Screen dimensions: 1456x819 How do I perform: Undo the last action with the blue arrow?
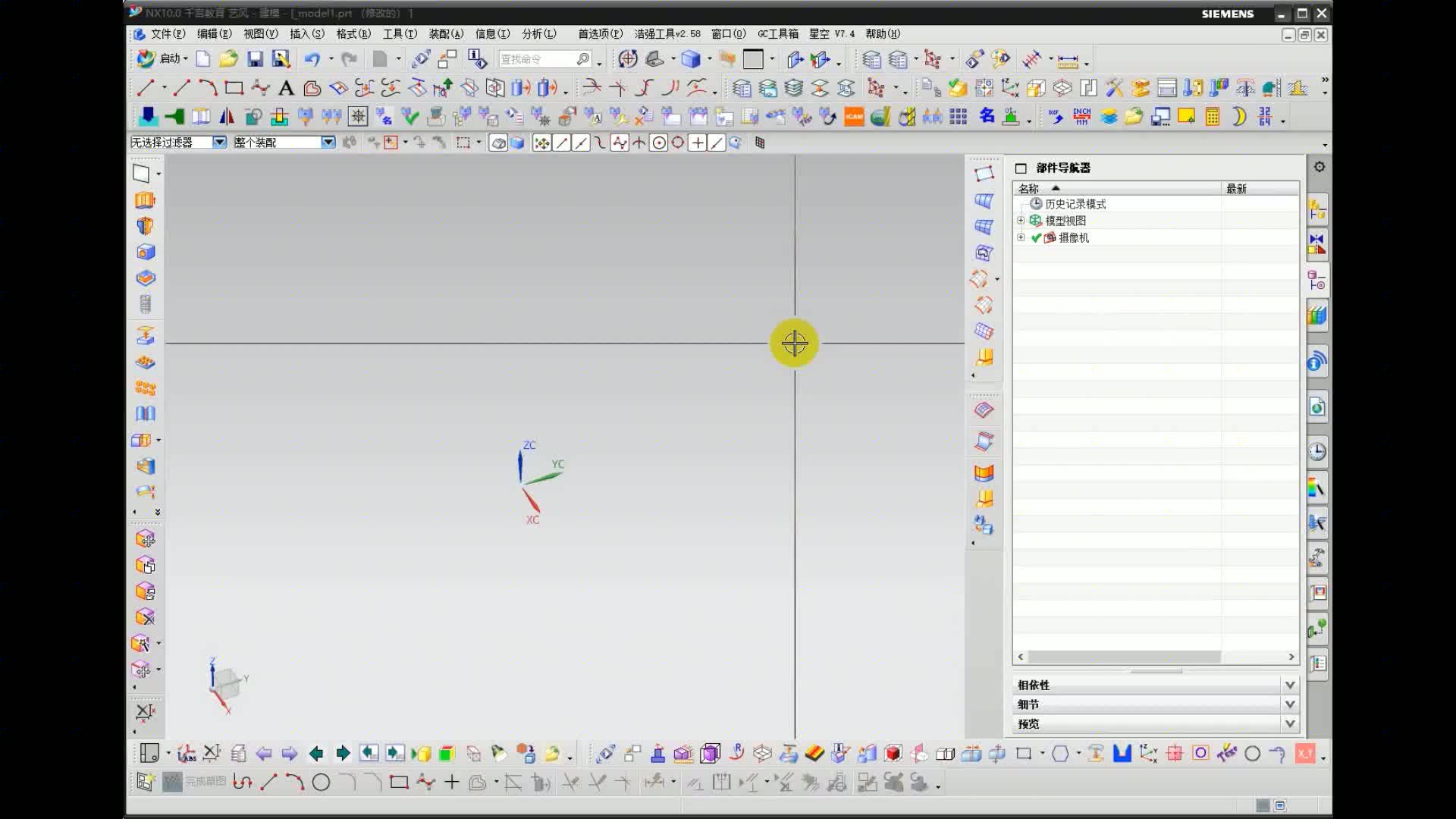coord(312,59)
